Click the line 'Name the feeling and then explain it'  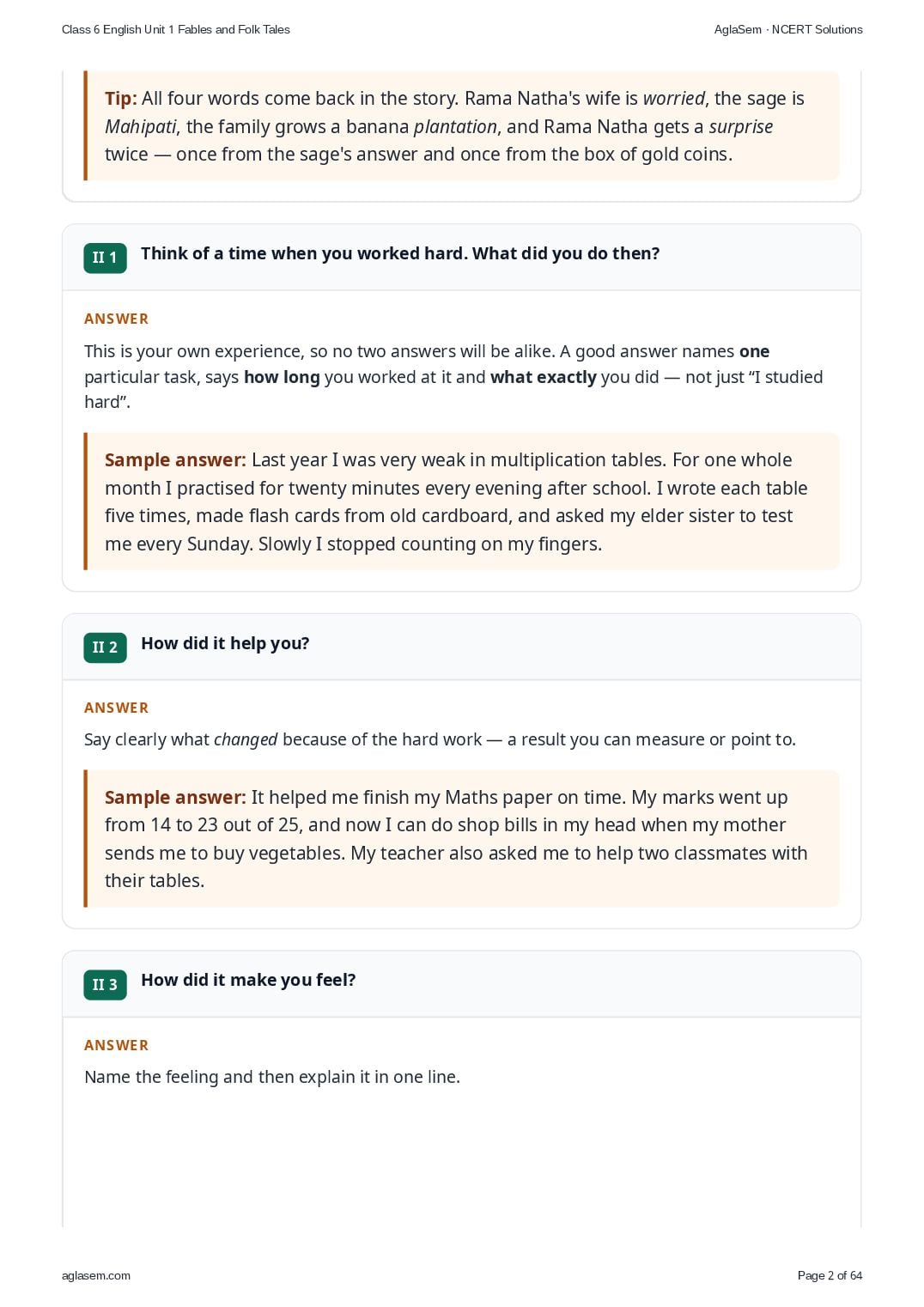click(272, 1077)
